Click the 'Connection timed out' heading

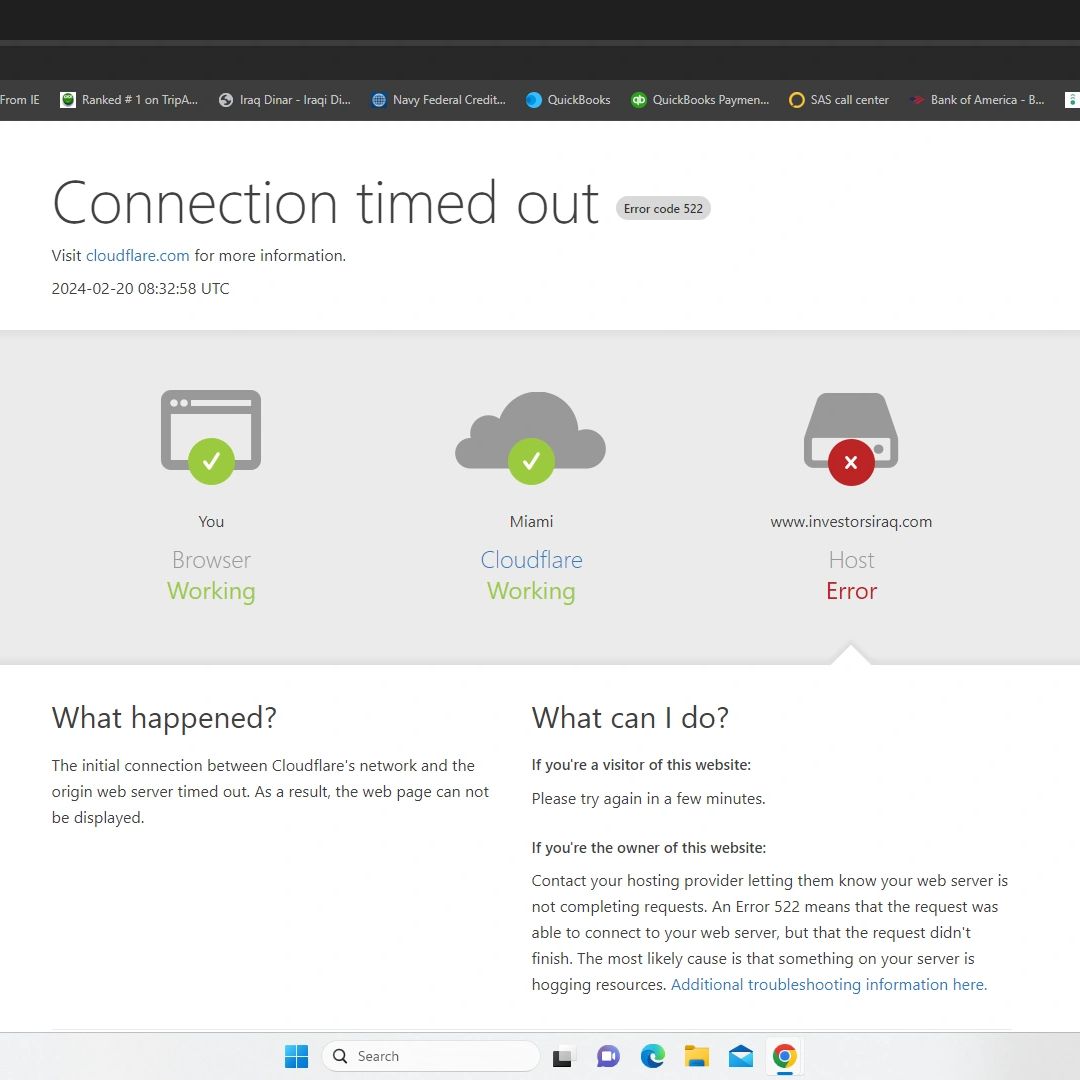tap(326, 203)
